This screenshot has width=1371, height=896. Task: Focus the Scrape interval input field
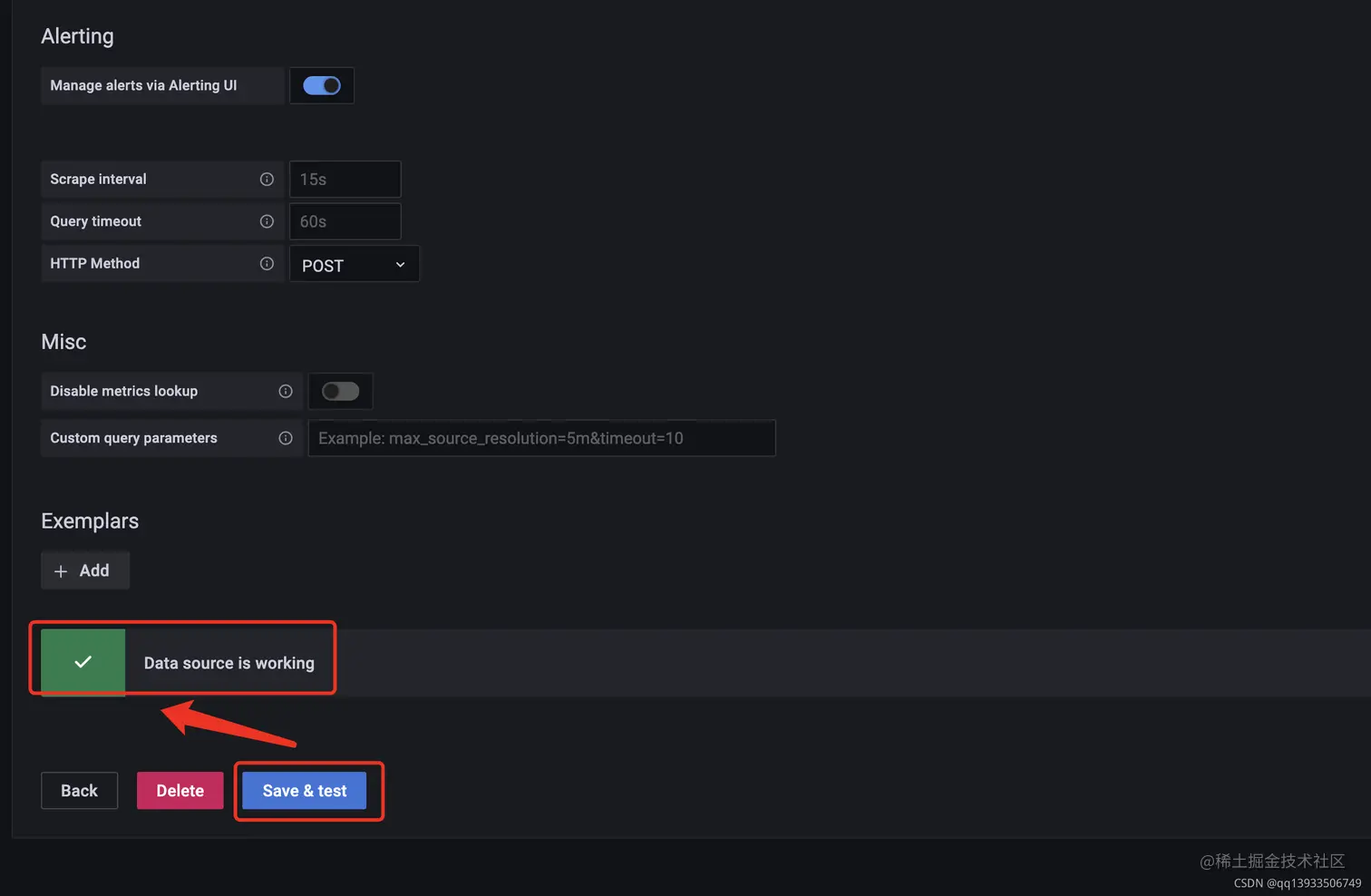[x=345, y=180]
